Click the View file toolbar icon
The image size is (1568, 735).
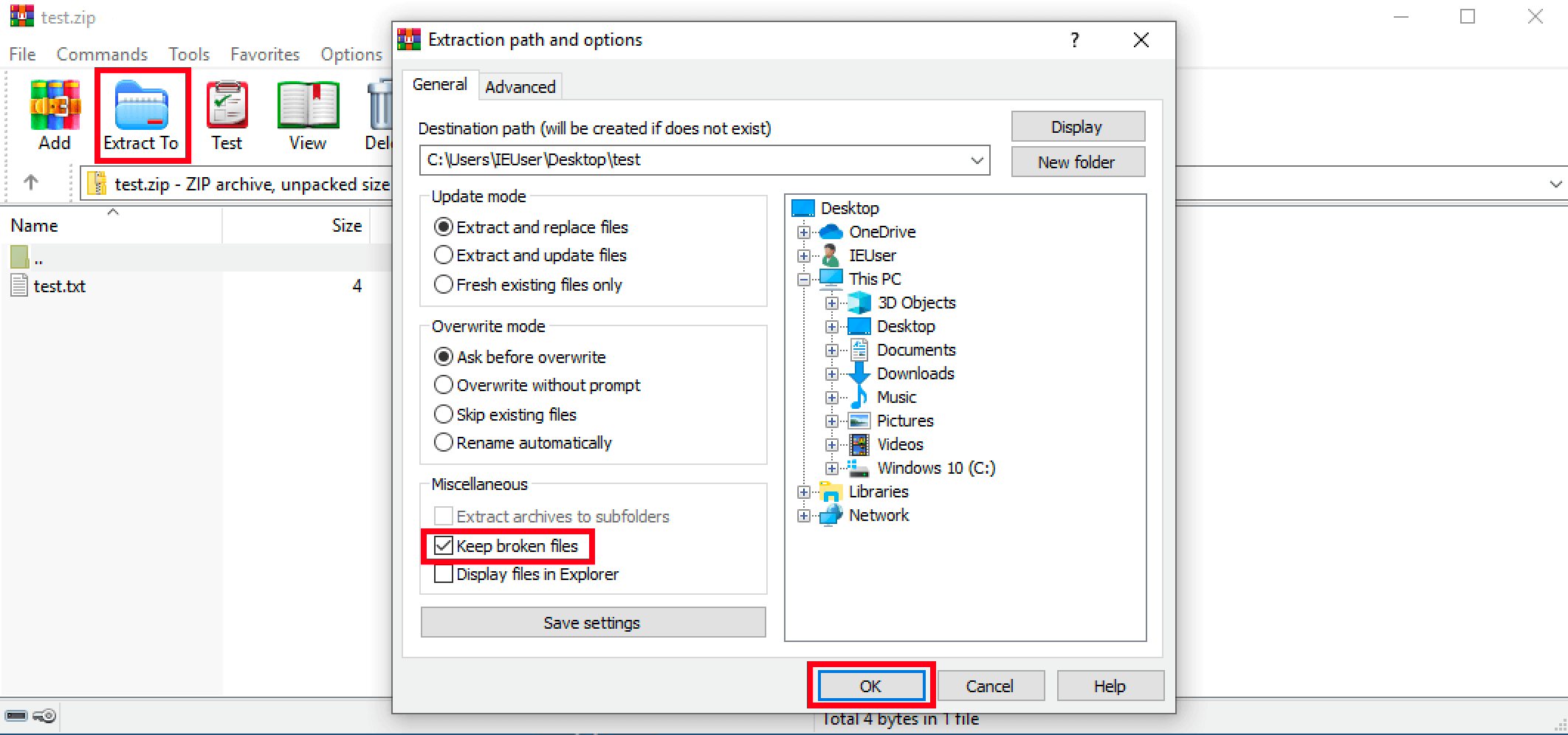click(308, 106)
